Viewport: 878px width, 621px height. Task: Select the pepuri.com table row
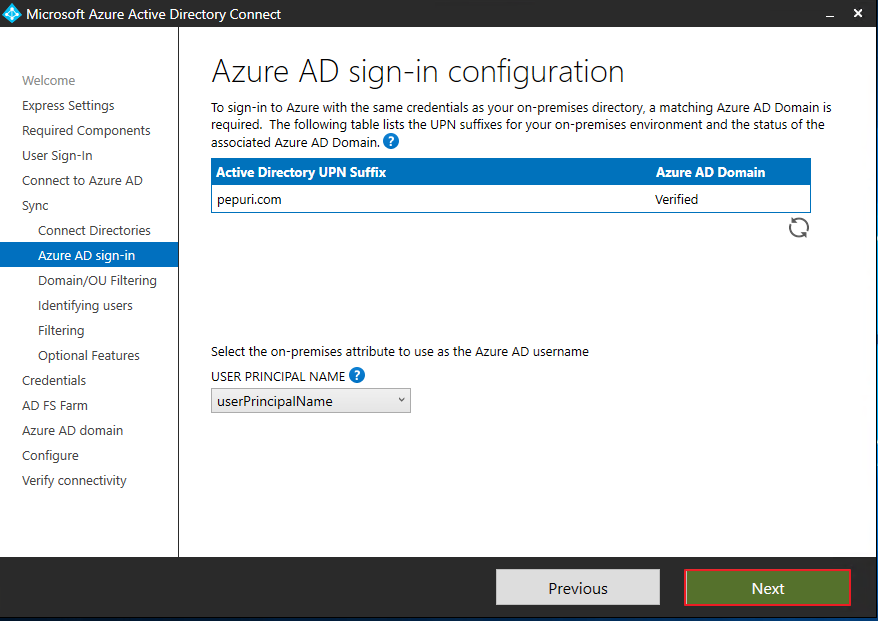pos(511,199)
